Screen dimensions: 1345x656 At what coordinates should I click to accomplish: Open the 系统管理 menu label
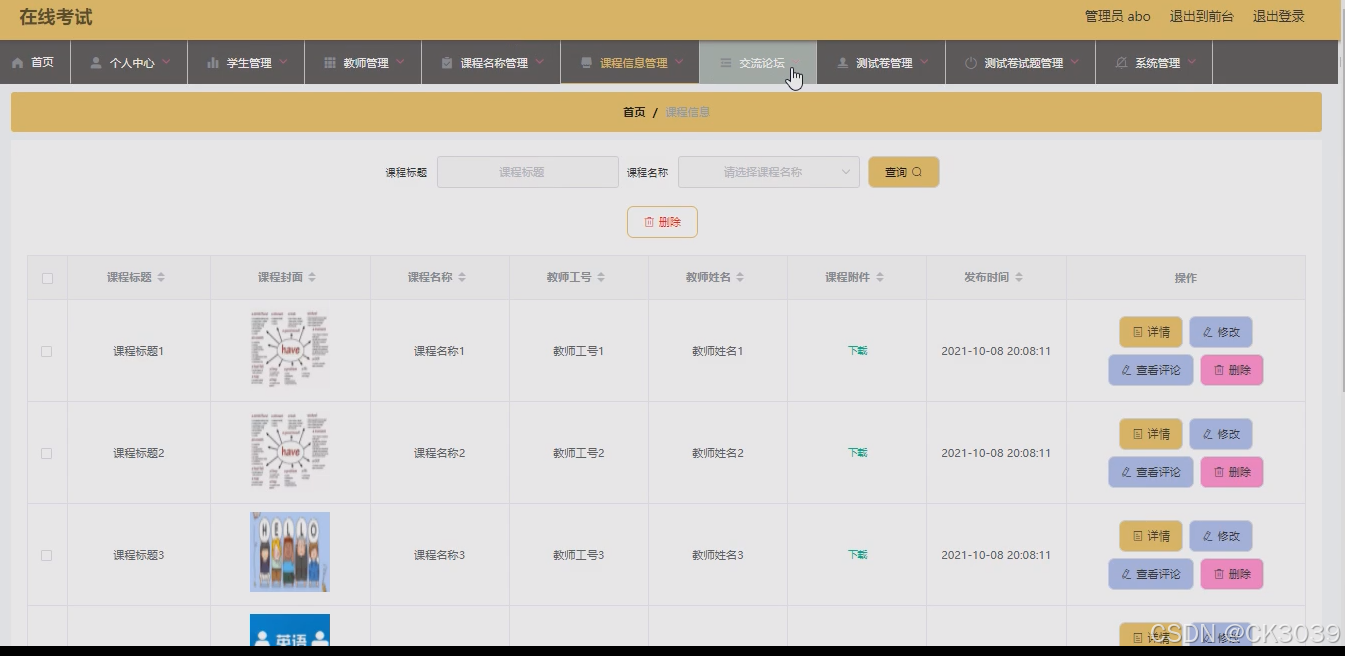pos(1157,63)
